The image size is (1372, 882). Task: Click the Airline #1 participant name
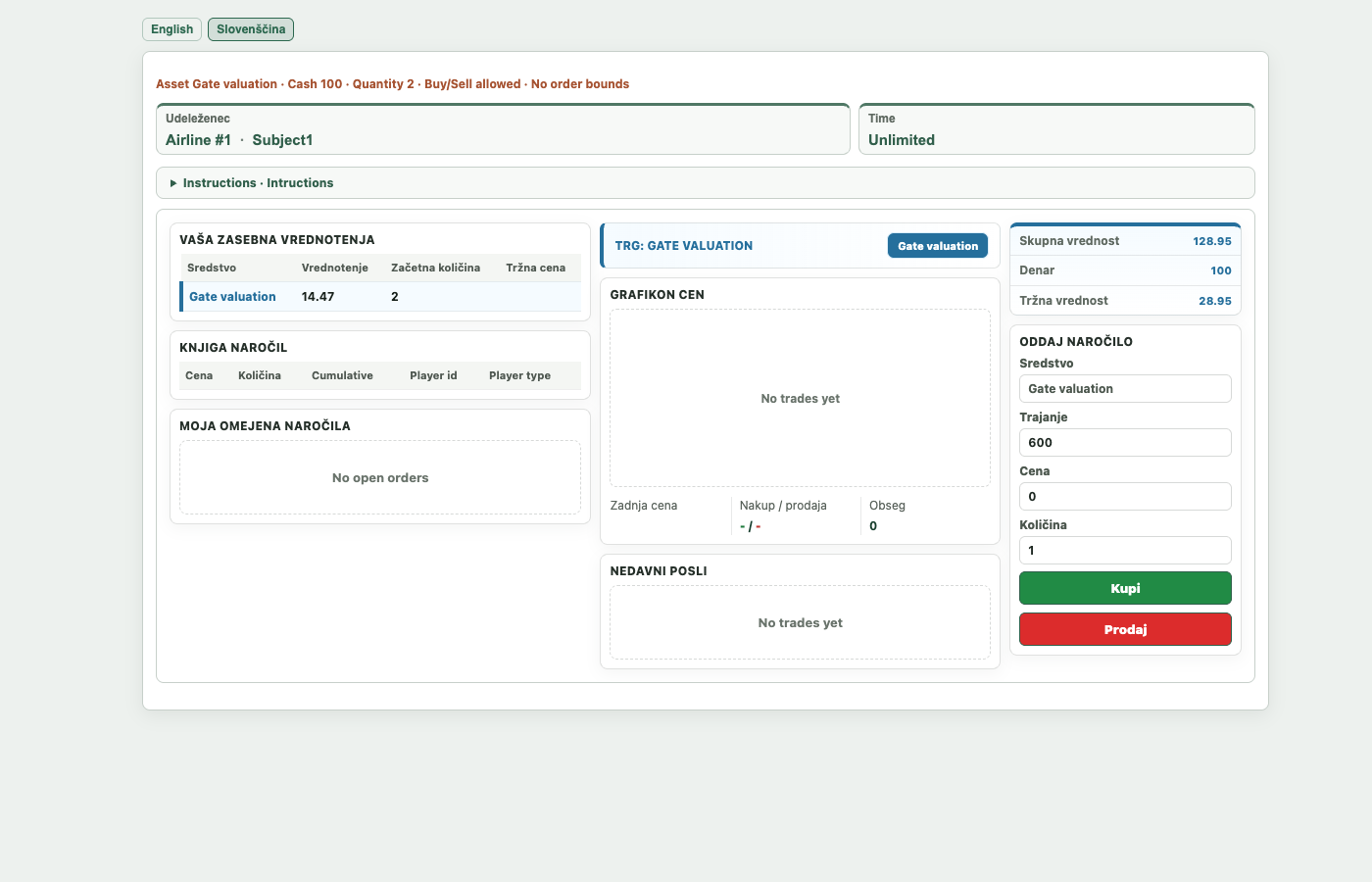(x=198, y=140)
